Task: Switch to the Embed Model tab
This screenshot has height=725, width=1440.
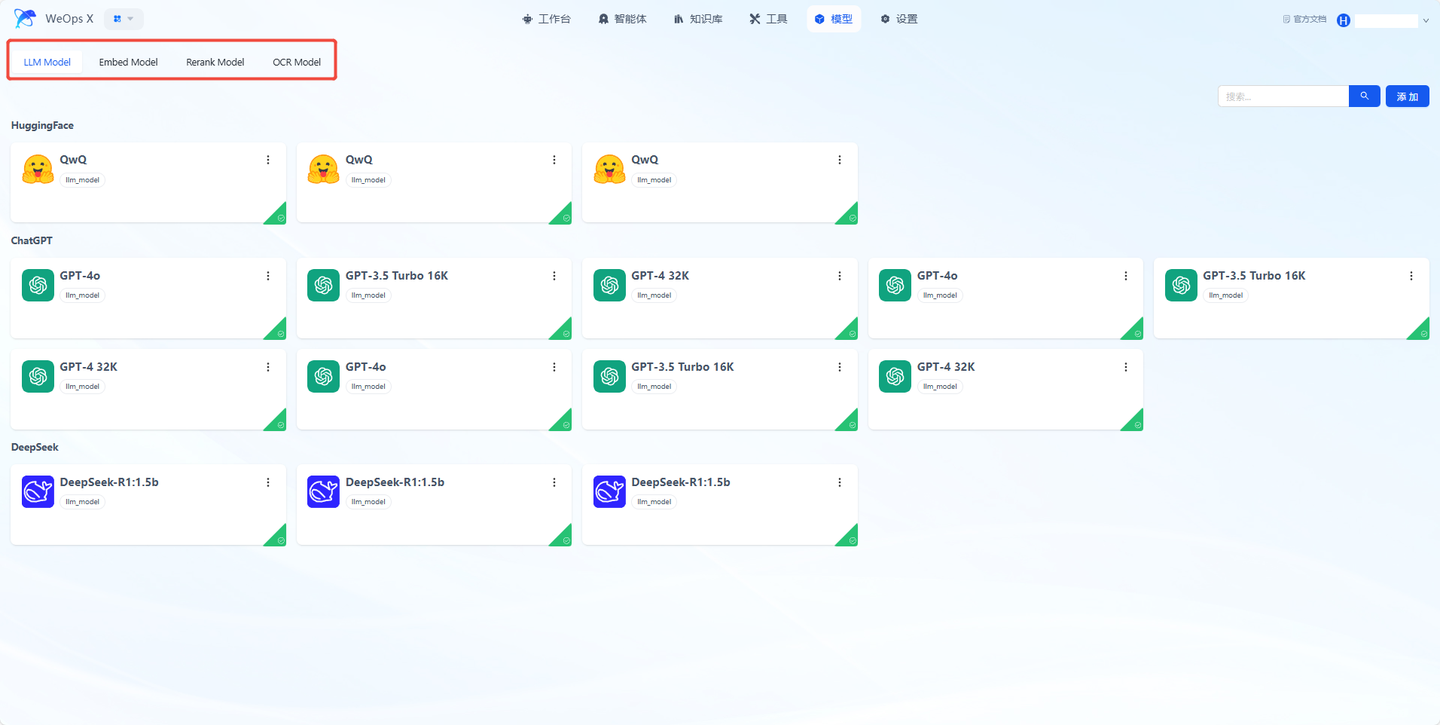Action: pos(128,62)
